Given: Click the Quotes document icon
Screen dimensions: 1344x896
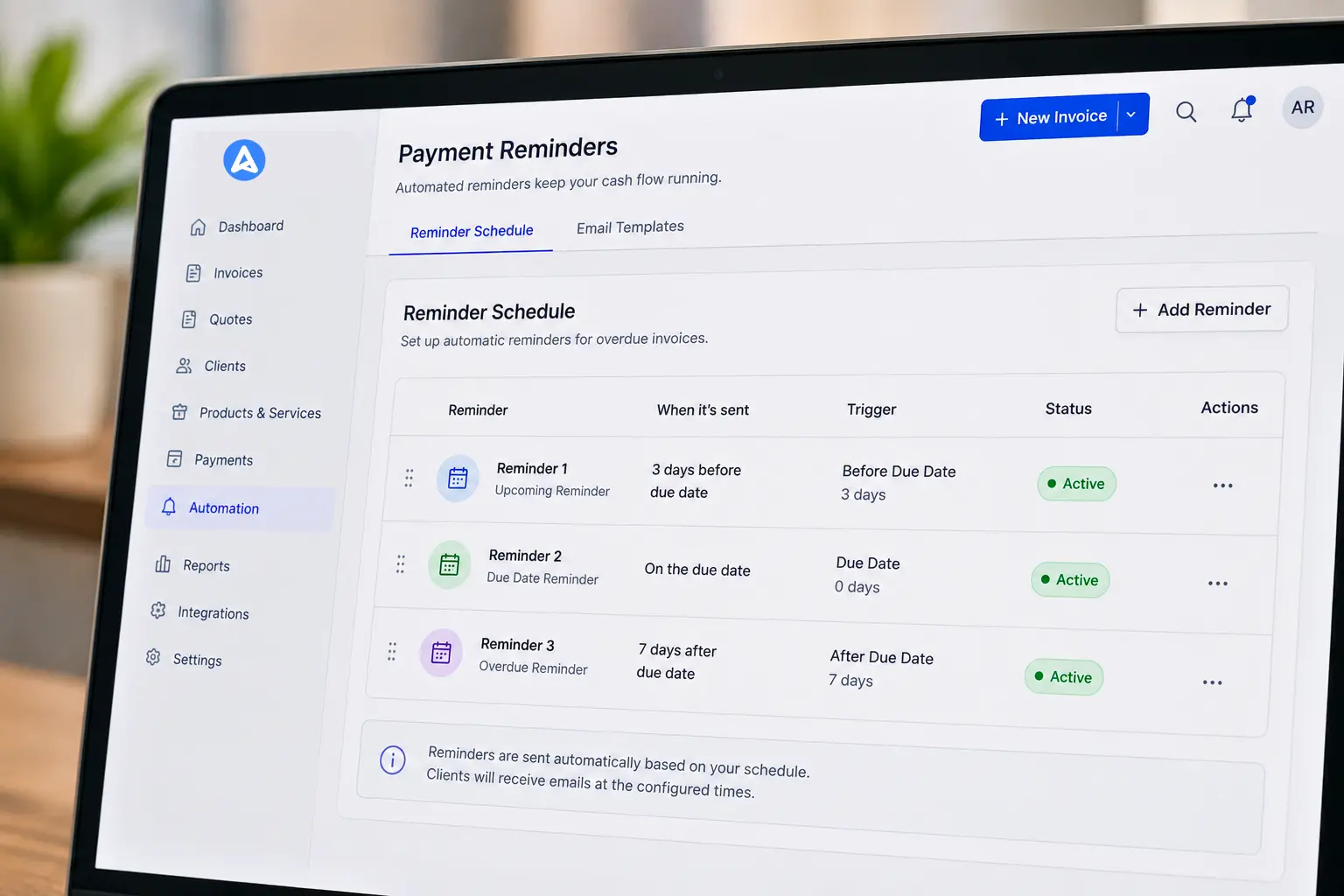Looking at the screenshot, I should tap(189, 319).
